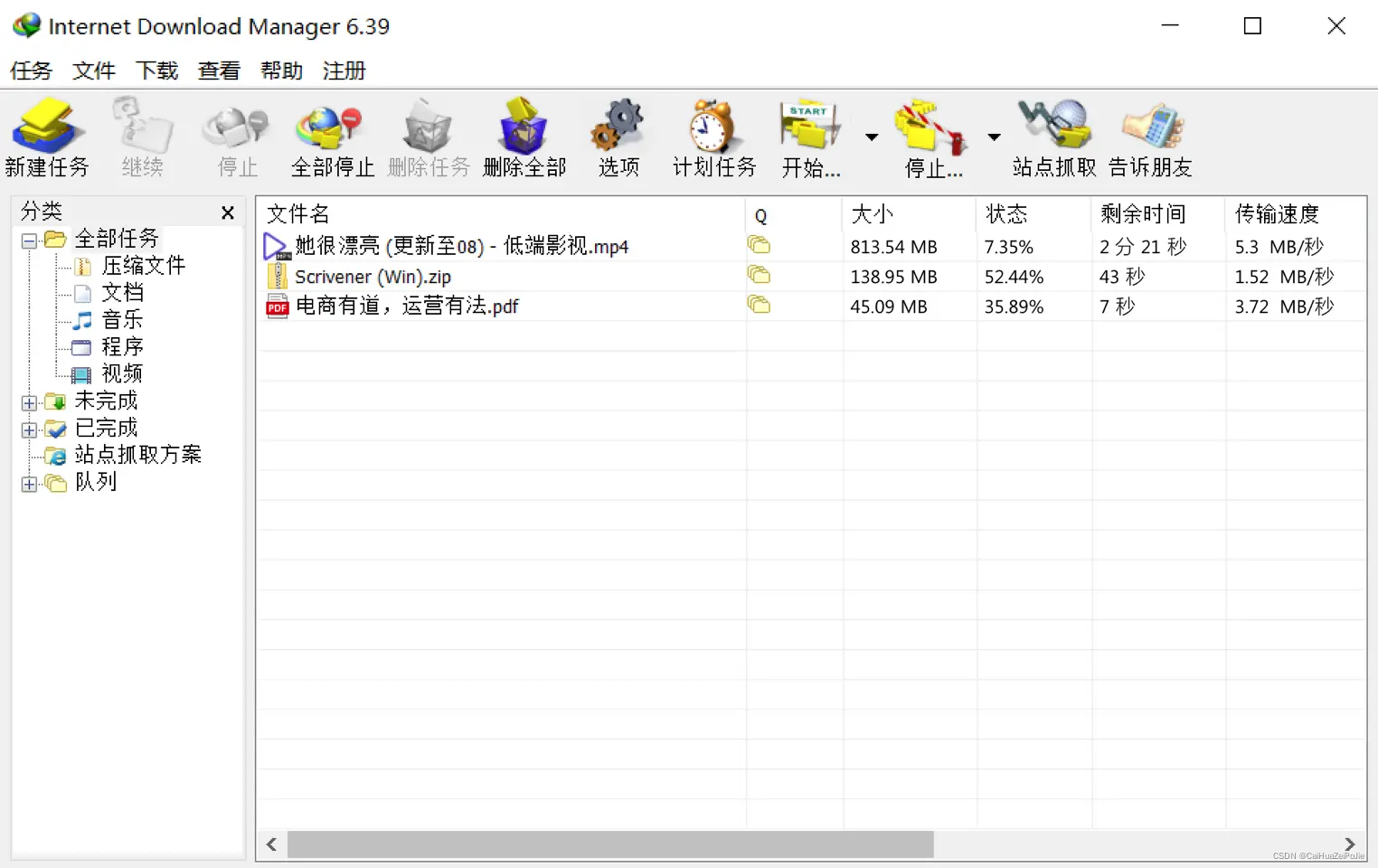The width and height of the screenshot is (1378, 868).
Task: Sort by the 传输速度 column header
Action: tap(1295, 214)
